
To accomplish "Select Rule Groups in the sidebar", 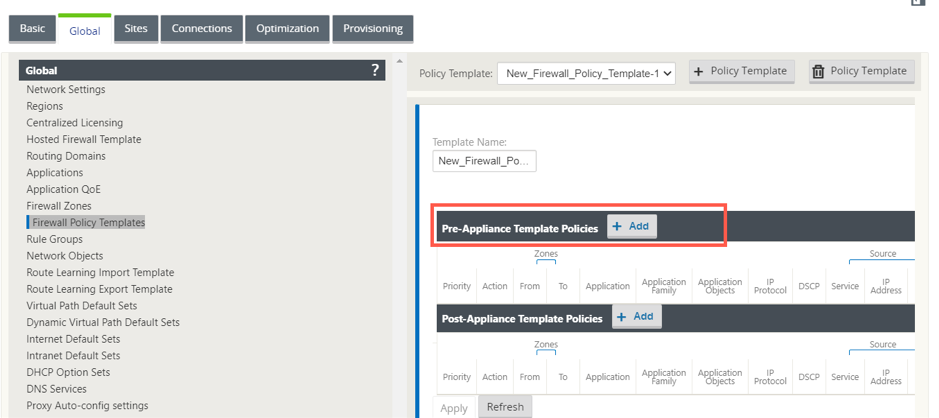I will pyautogui.click(x=54, y=239).
